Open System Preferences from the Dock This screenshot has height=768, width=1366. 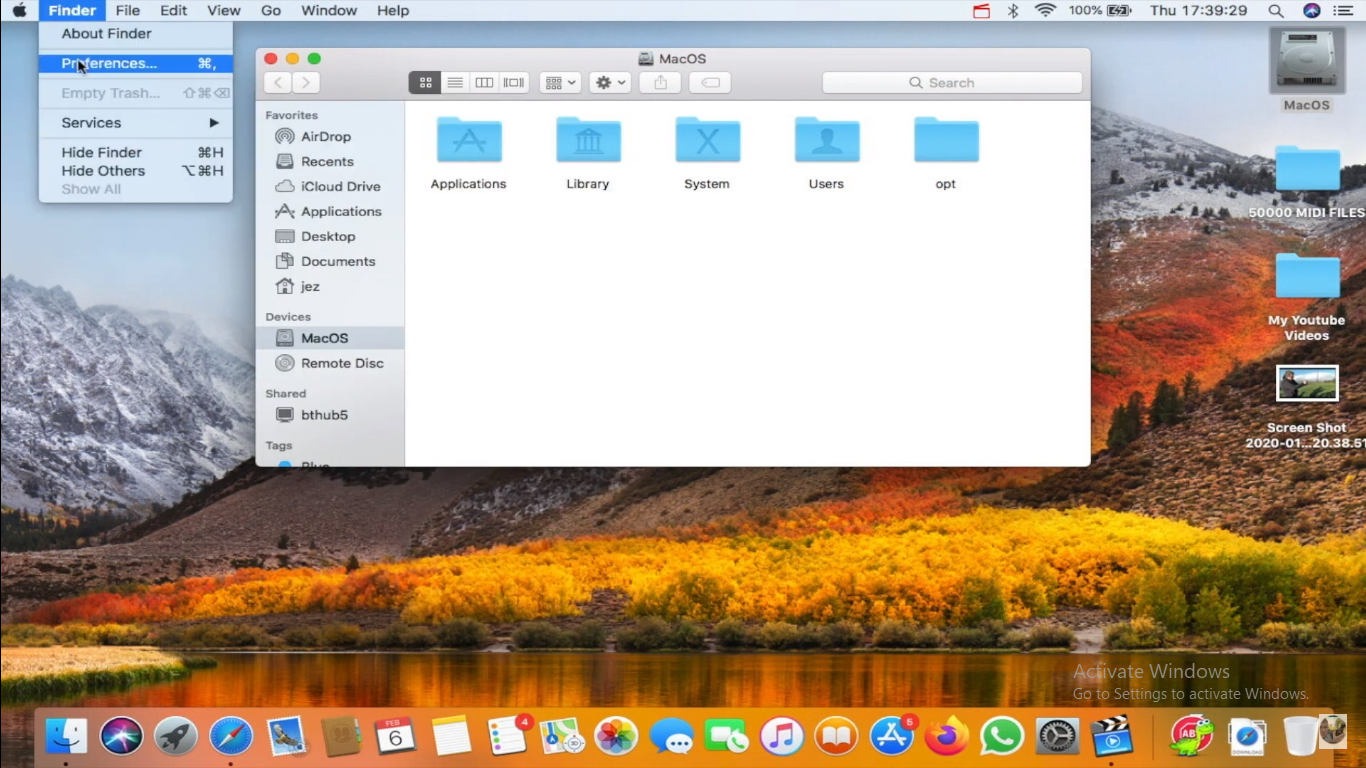point(1057,737)
